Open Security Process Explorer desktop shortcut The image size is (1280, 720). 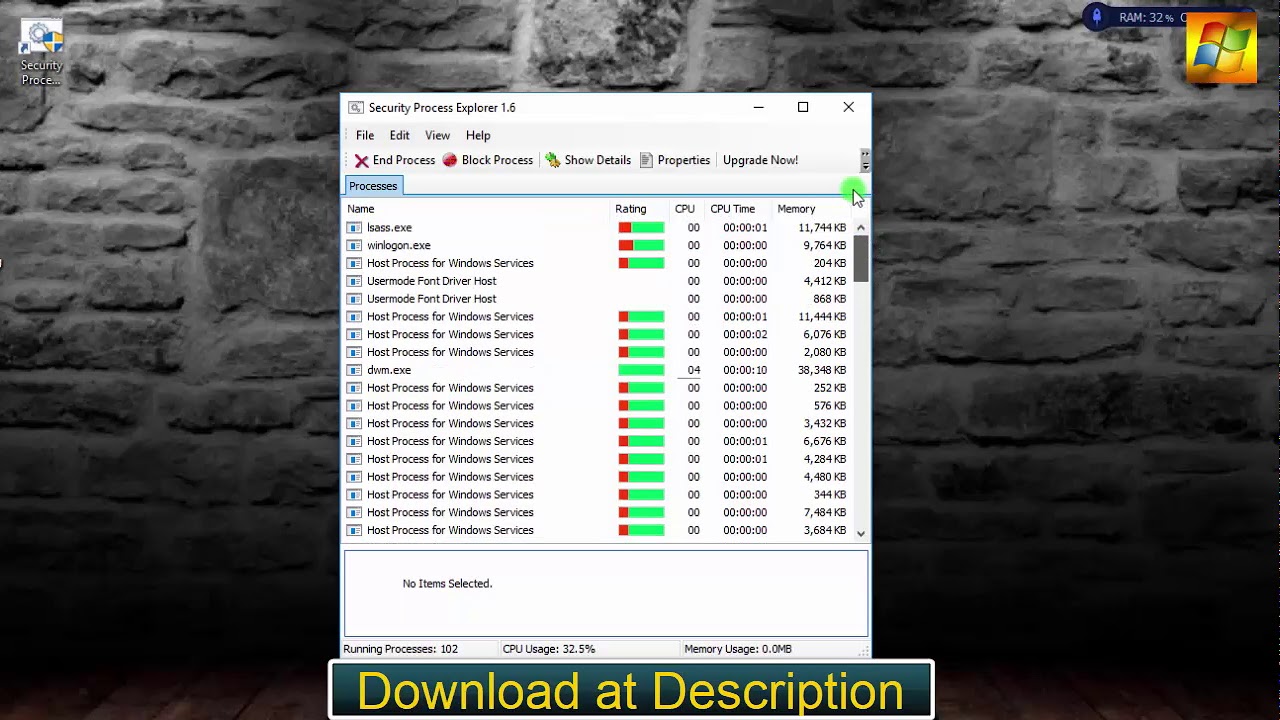pyautogui.click(x=41, y=52)
